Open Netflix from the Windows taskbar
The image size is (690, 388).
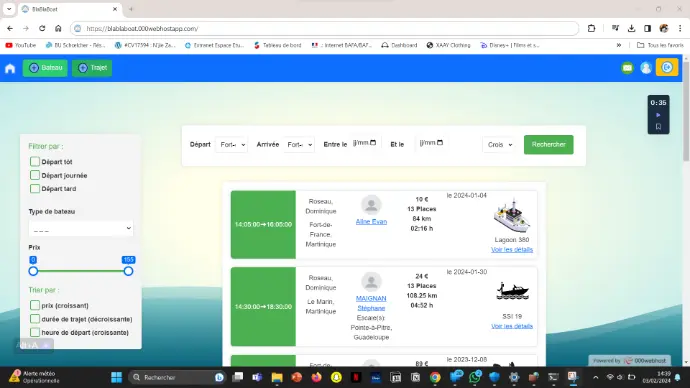click(x=356, y=377)
